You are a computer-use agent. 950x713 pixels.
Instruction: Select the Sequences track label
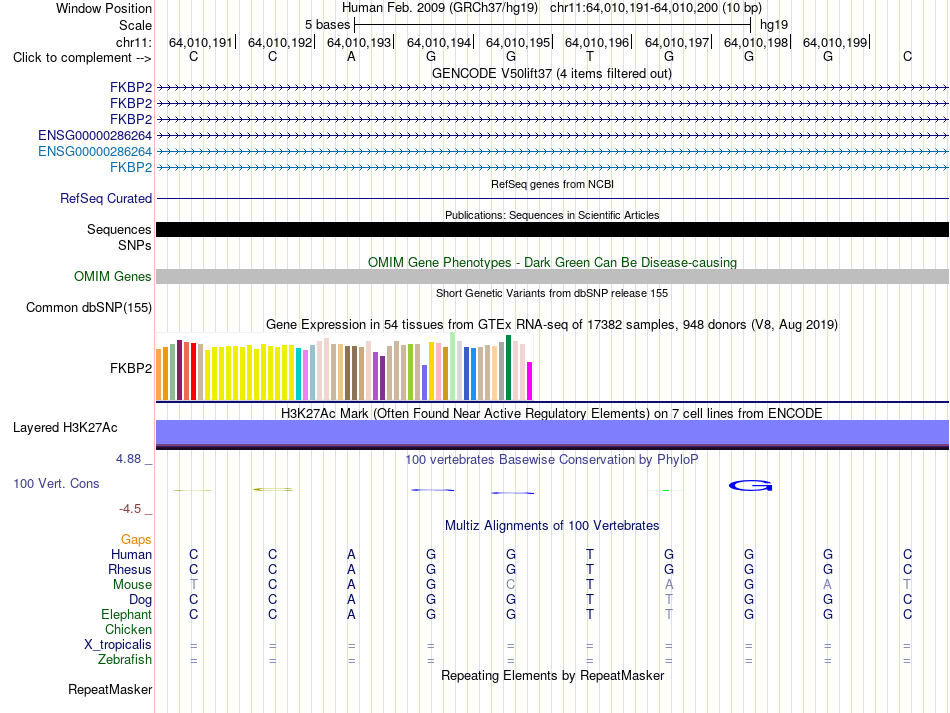point(119,229)
